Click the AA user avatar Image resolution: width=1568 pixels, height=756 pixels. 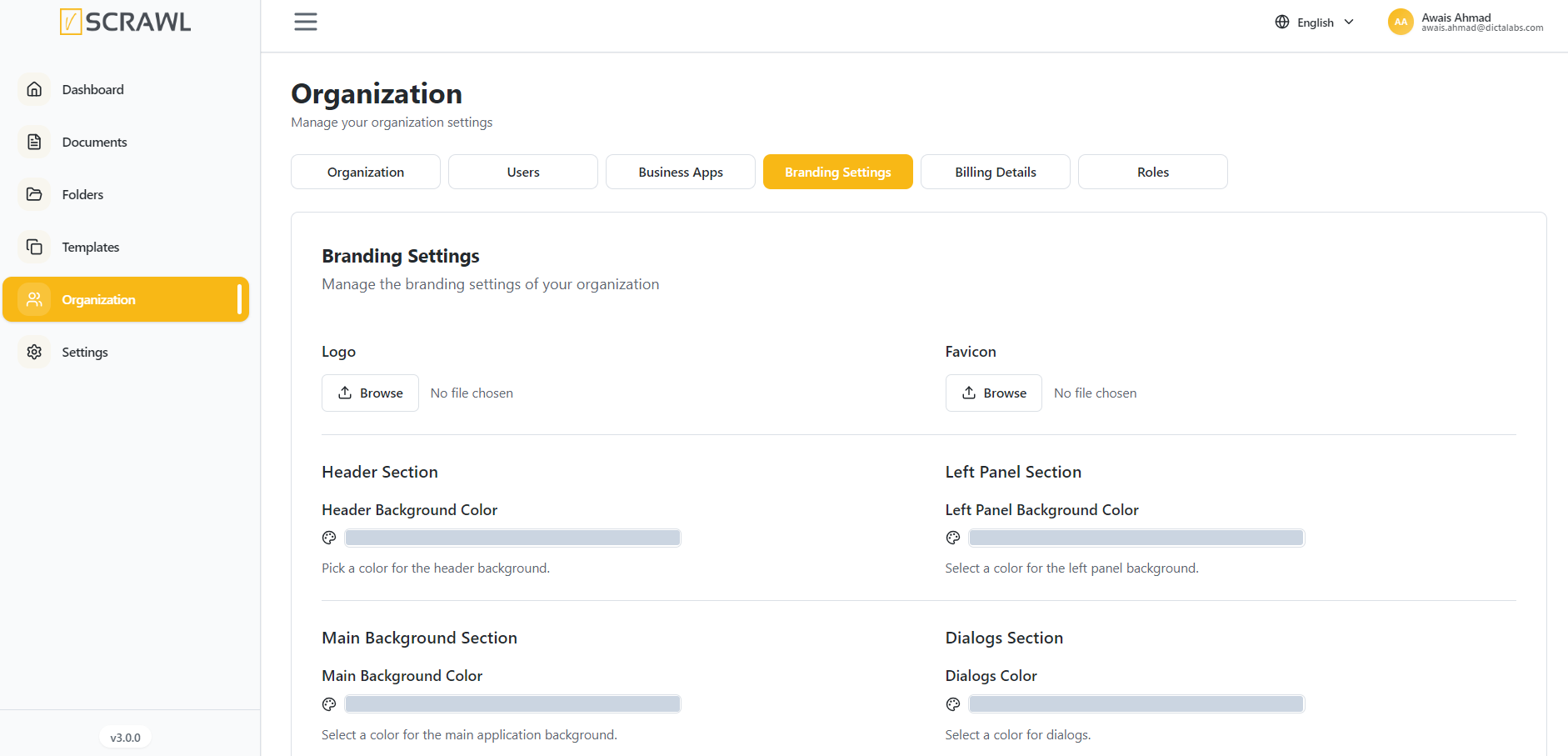coord(1401,22)
